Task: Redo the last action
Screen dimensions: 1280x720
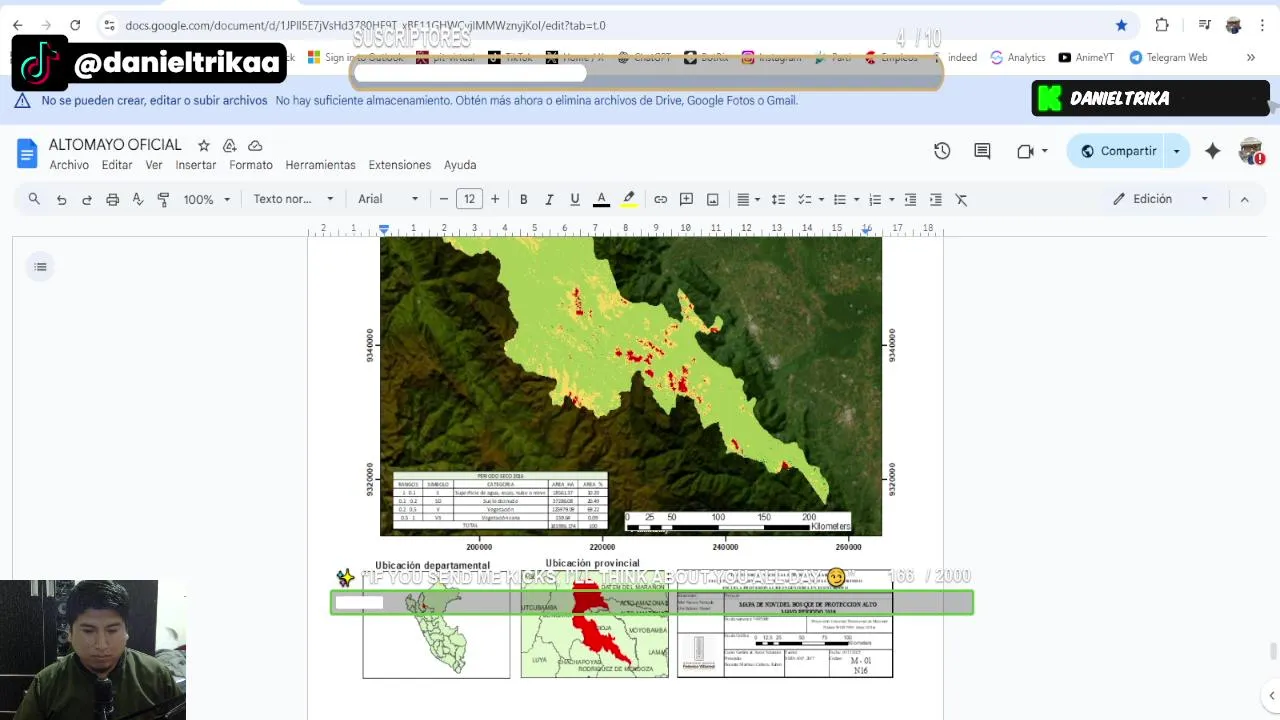Action: [x=87, y=199]
